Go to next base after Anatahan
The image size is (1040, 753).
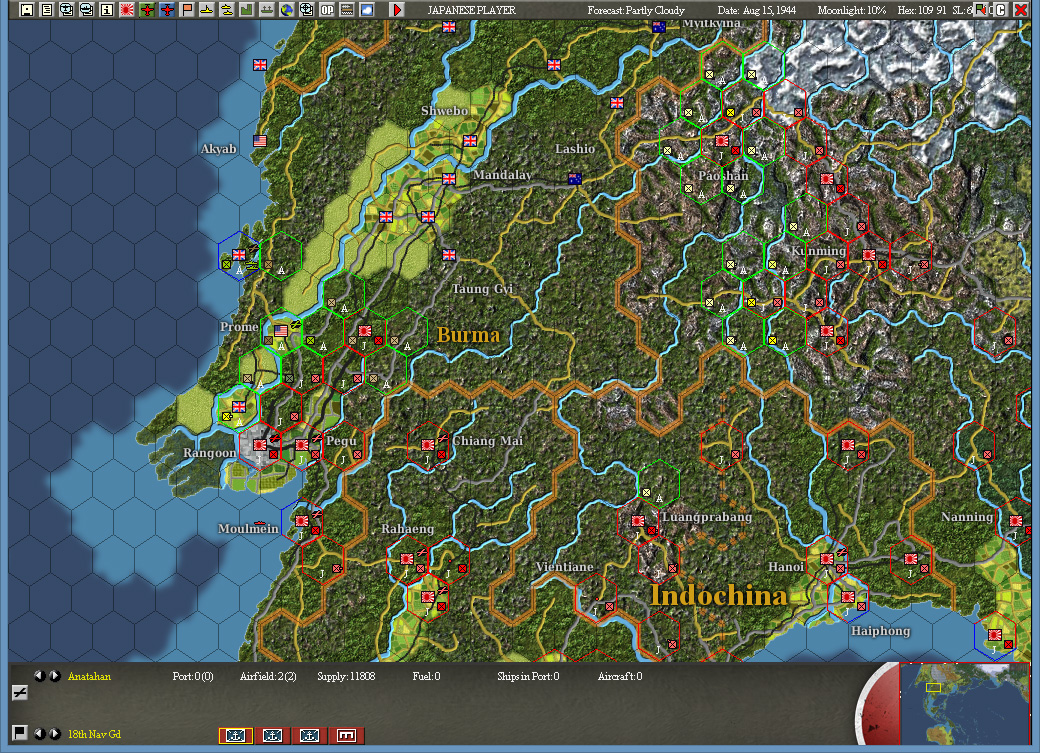click(54, 676)
